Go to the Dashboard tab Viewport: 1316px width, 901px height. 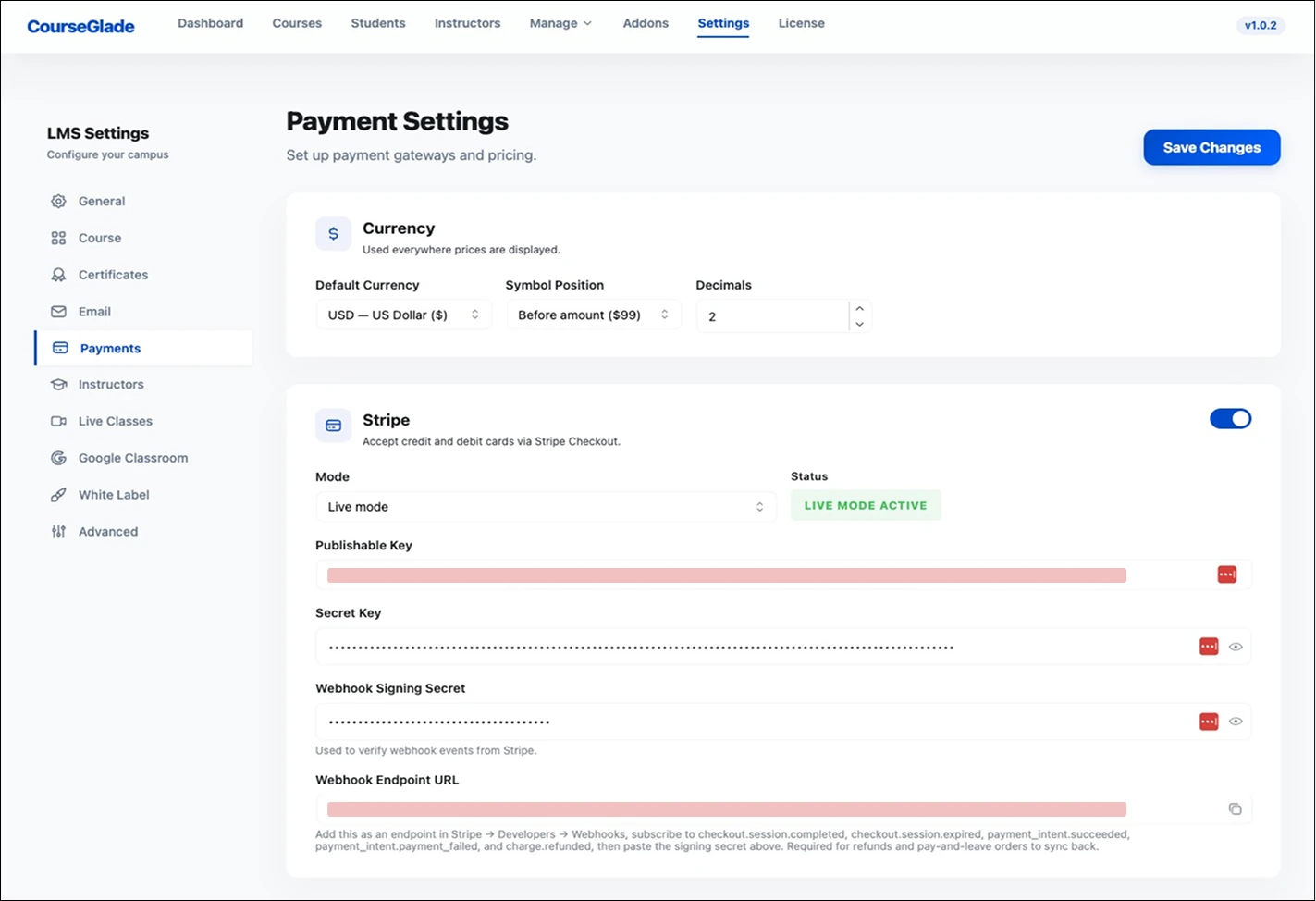211,23
